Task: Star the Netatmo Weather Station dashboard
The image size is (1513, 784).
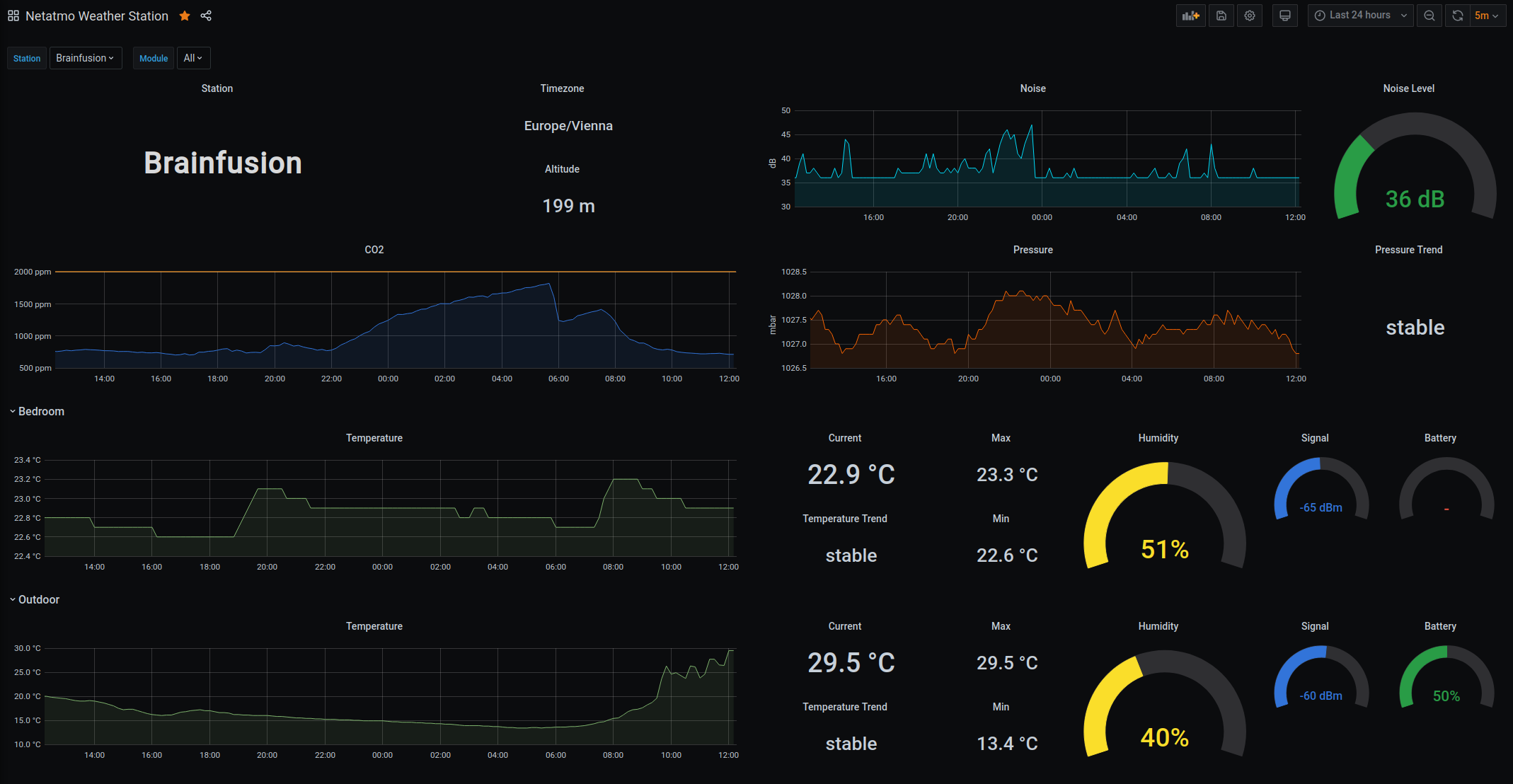Action: (185, 16)
